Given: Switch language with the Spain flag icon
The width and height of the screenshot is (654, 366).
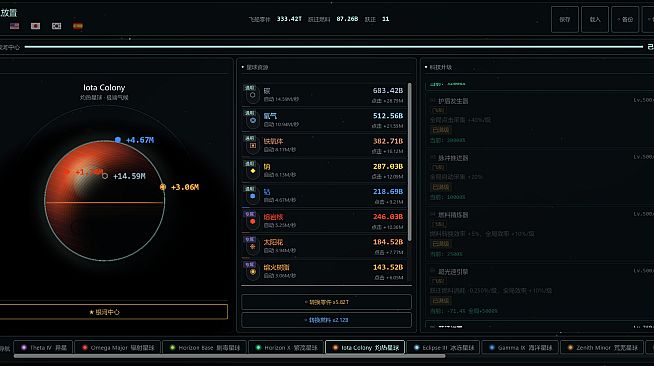Looking at the screenshot, I should 78,26.
